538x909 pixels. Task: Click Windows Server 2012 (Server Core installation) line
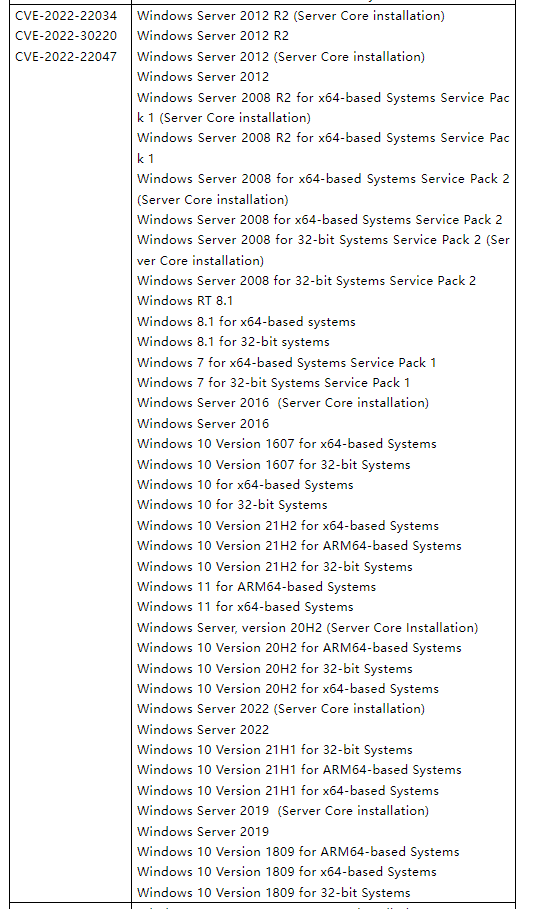281,57
